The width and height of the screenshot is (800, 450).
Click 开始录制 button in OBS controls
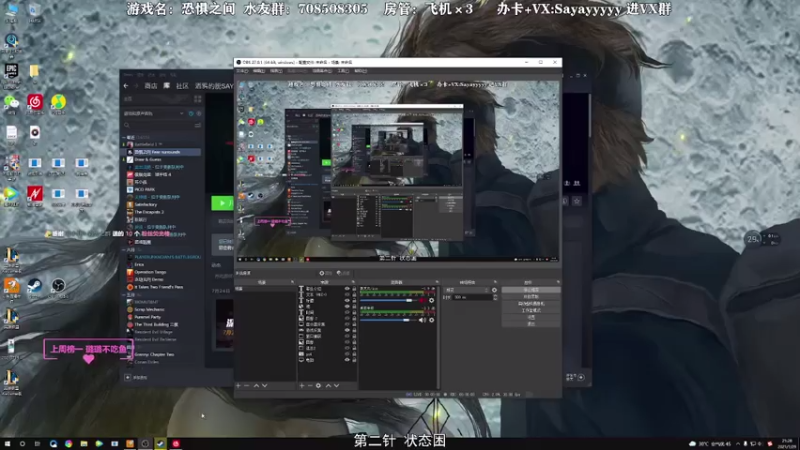tap(531, 296)
